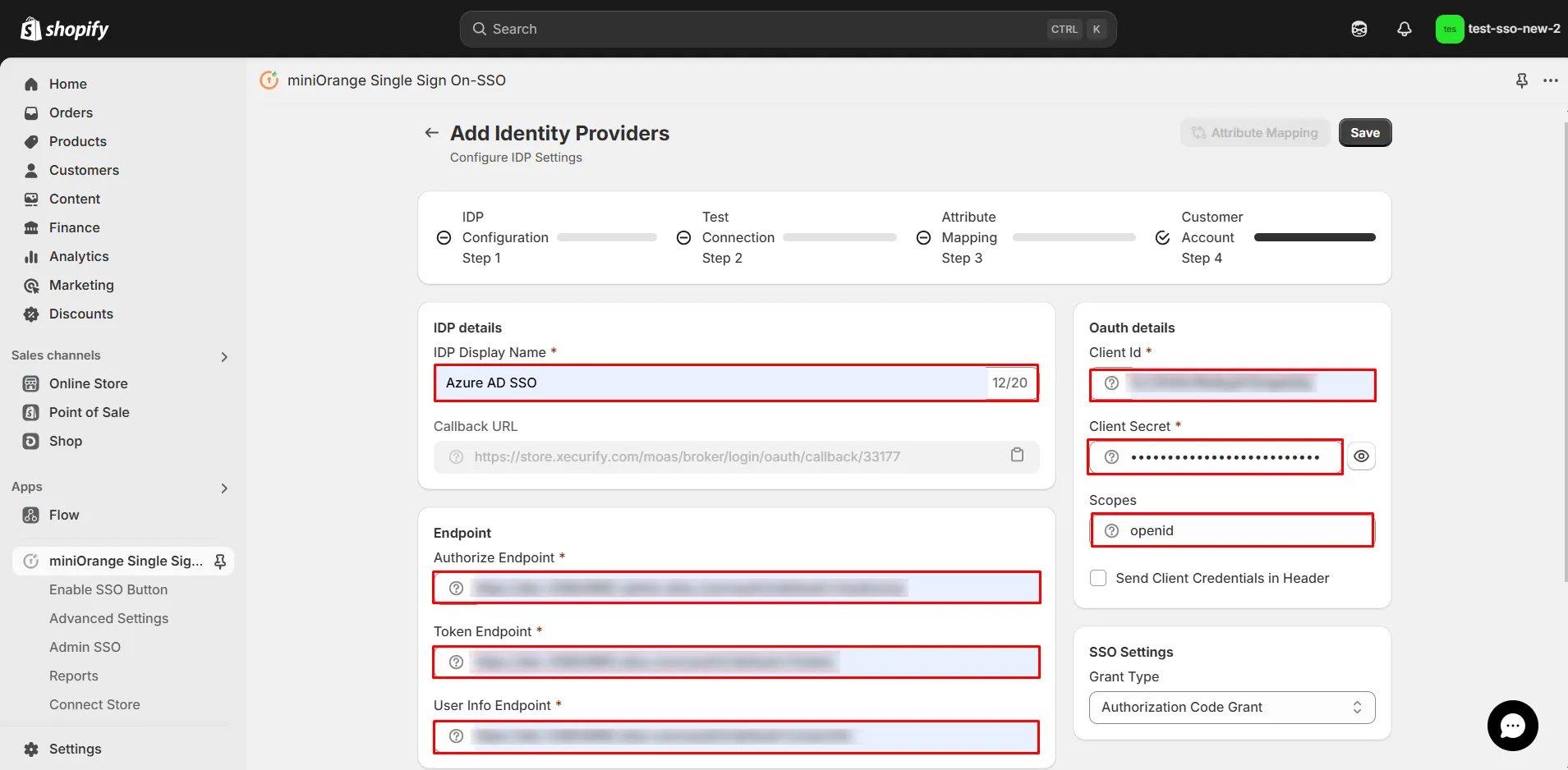Toggle Client Secret visibility with the eye icon

pos(1361,456)
